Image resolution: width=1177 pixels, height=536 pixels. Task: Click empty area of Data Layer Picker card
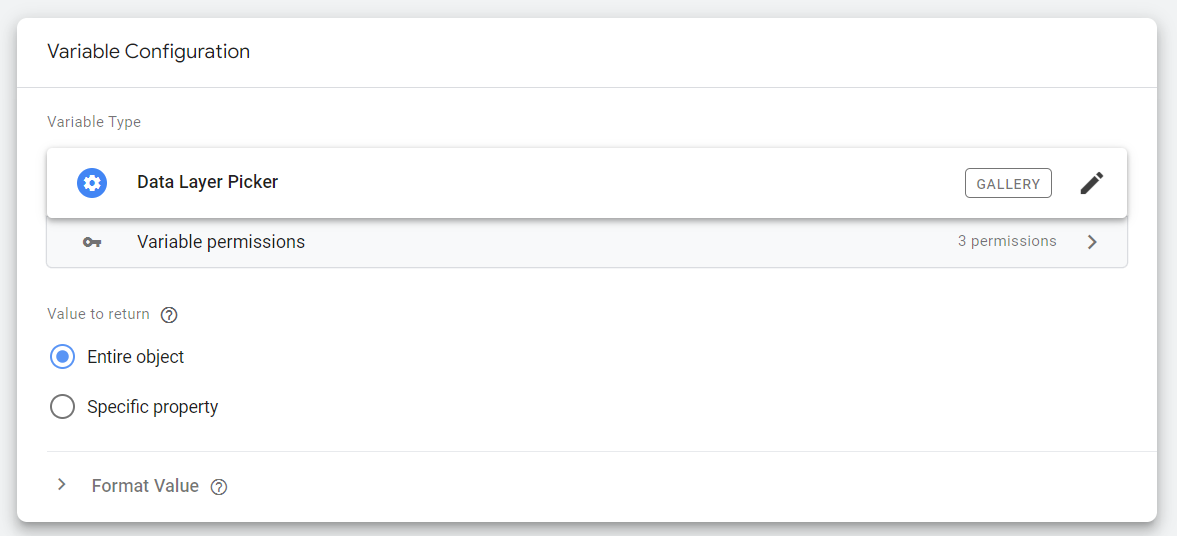[600, 183]
